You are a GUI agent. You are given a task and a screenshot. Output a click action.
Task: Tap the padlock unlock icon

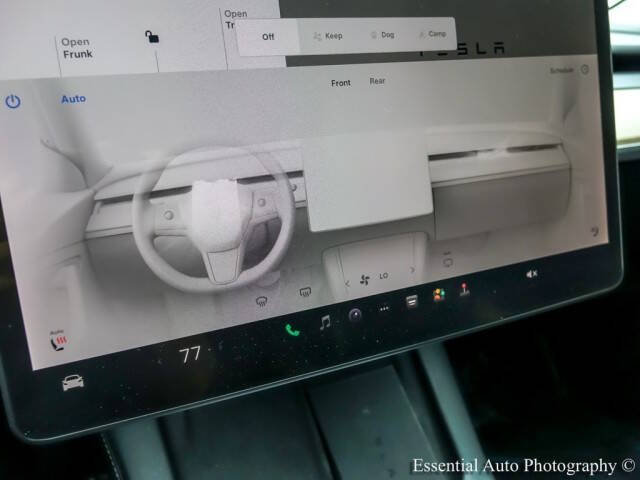pyautogui.click(x=152, y=37)
